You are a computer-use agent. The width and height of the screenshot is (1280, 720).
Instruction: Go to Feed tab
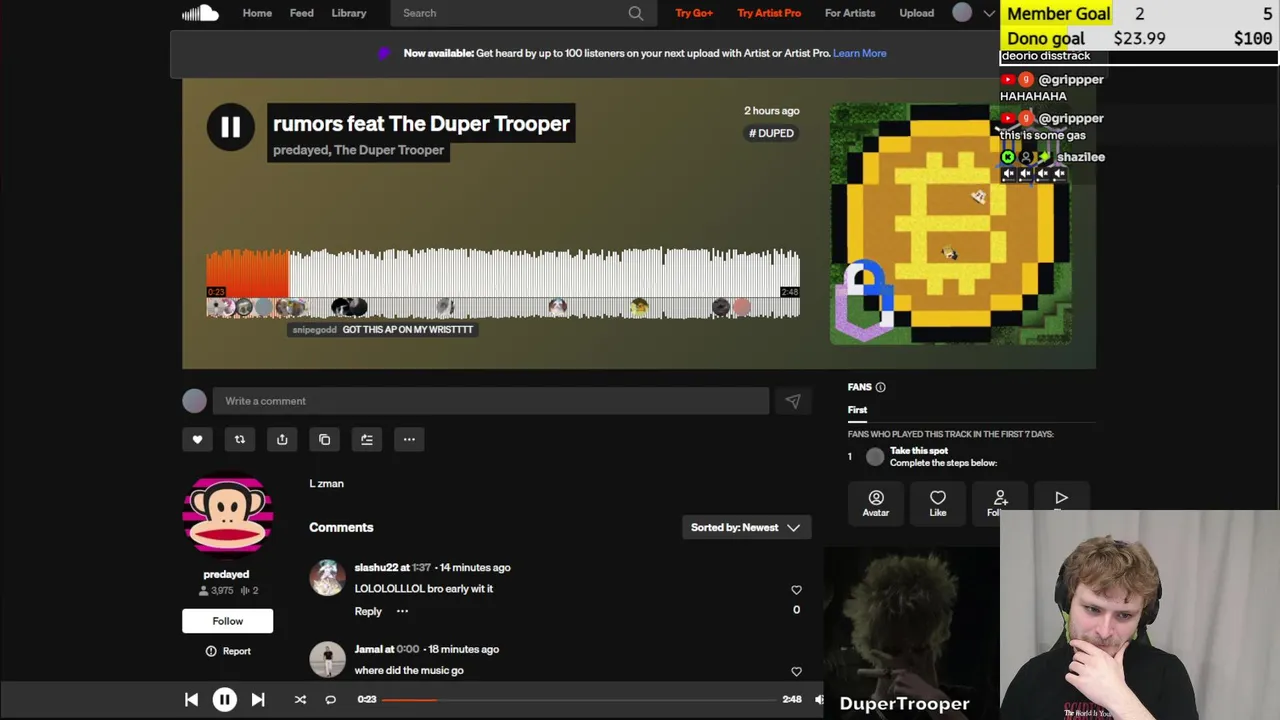coord(301,13)
